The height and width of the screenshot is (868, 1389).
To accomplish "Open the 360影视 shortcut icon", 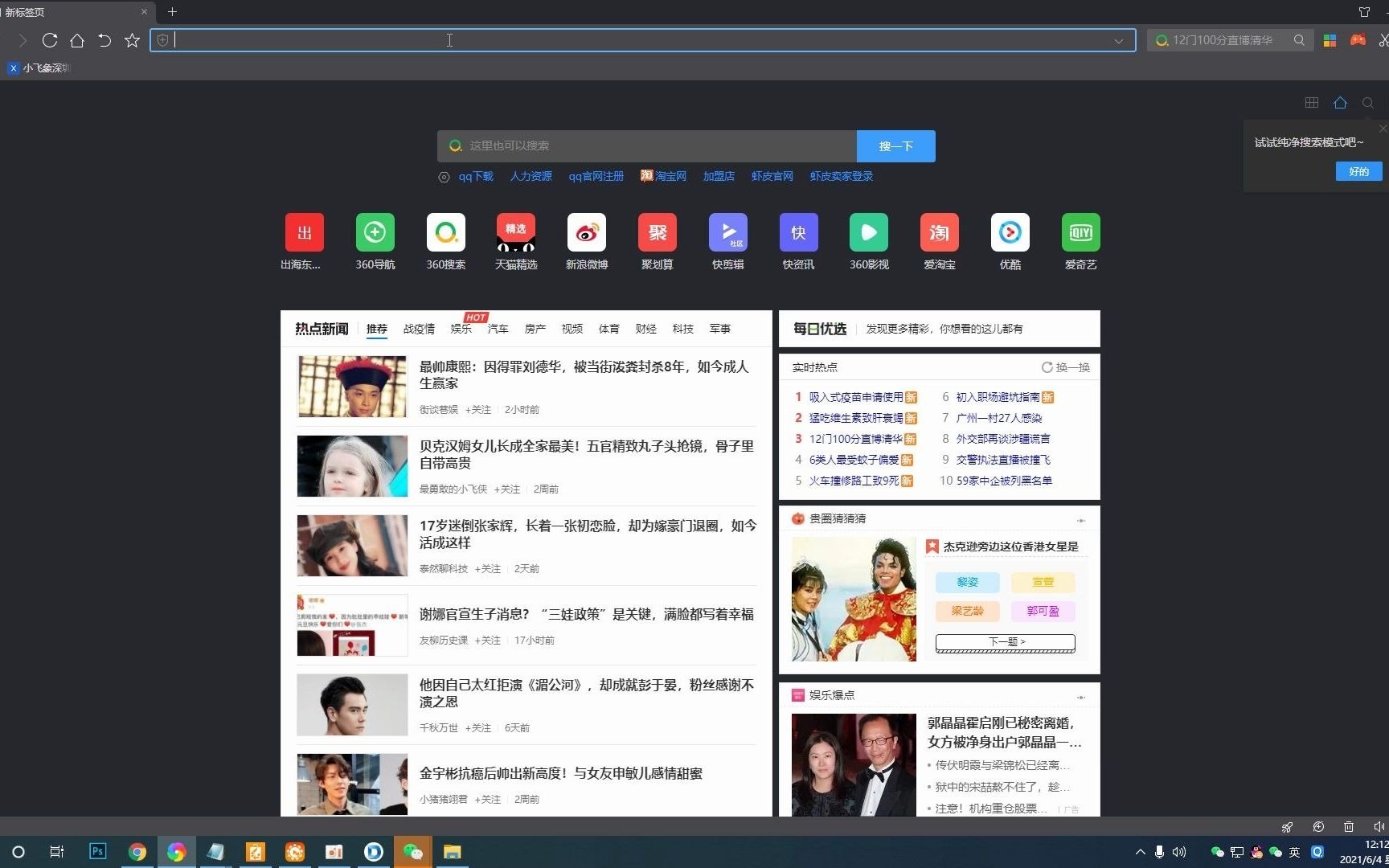I will click(x=869, y=233).
